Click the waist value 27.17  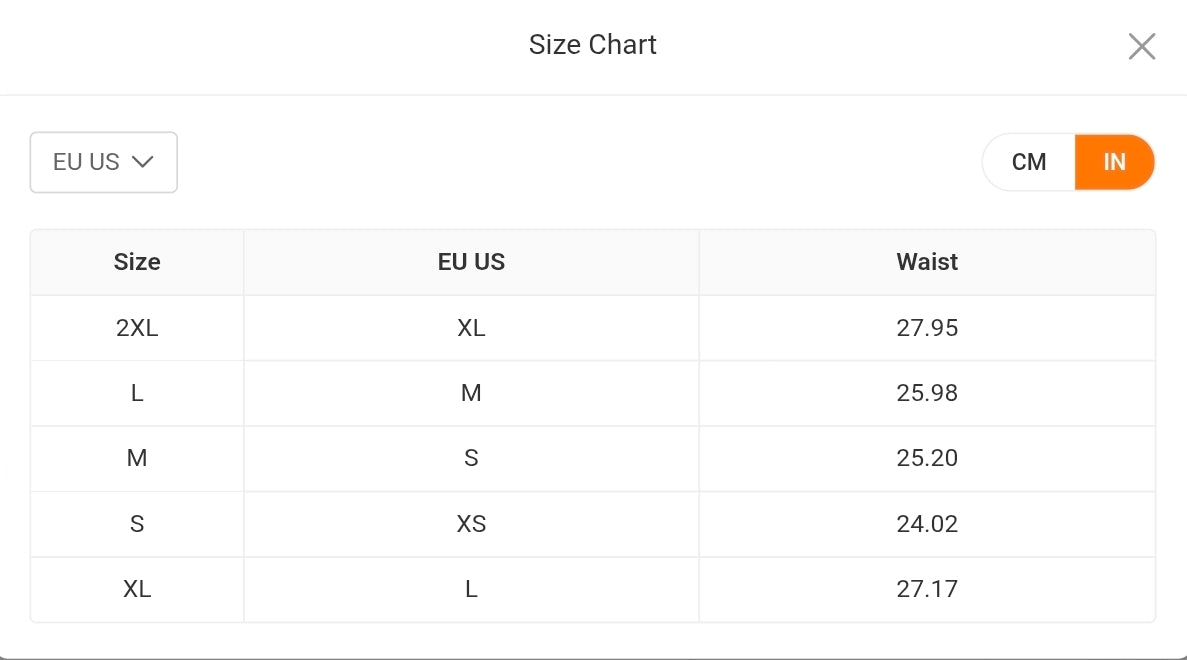click(927, 589)
